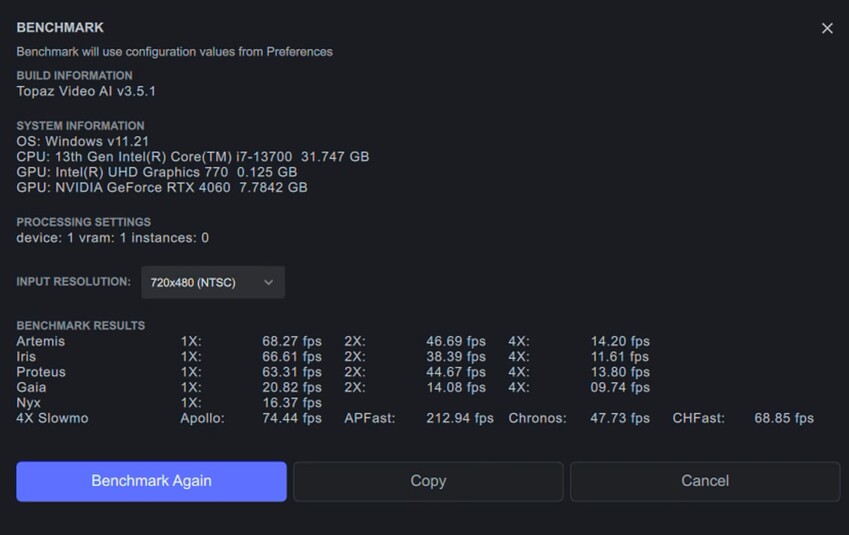Select the 'Topaz Video AI v3.5.1' build text
The image size is (849, 535).
86,91
